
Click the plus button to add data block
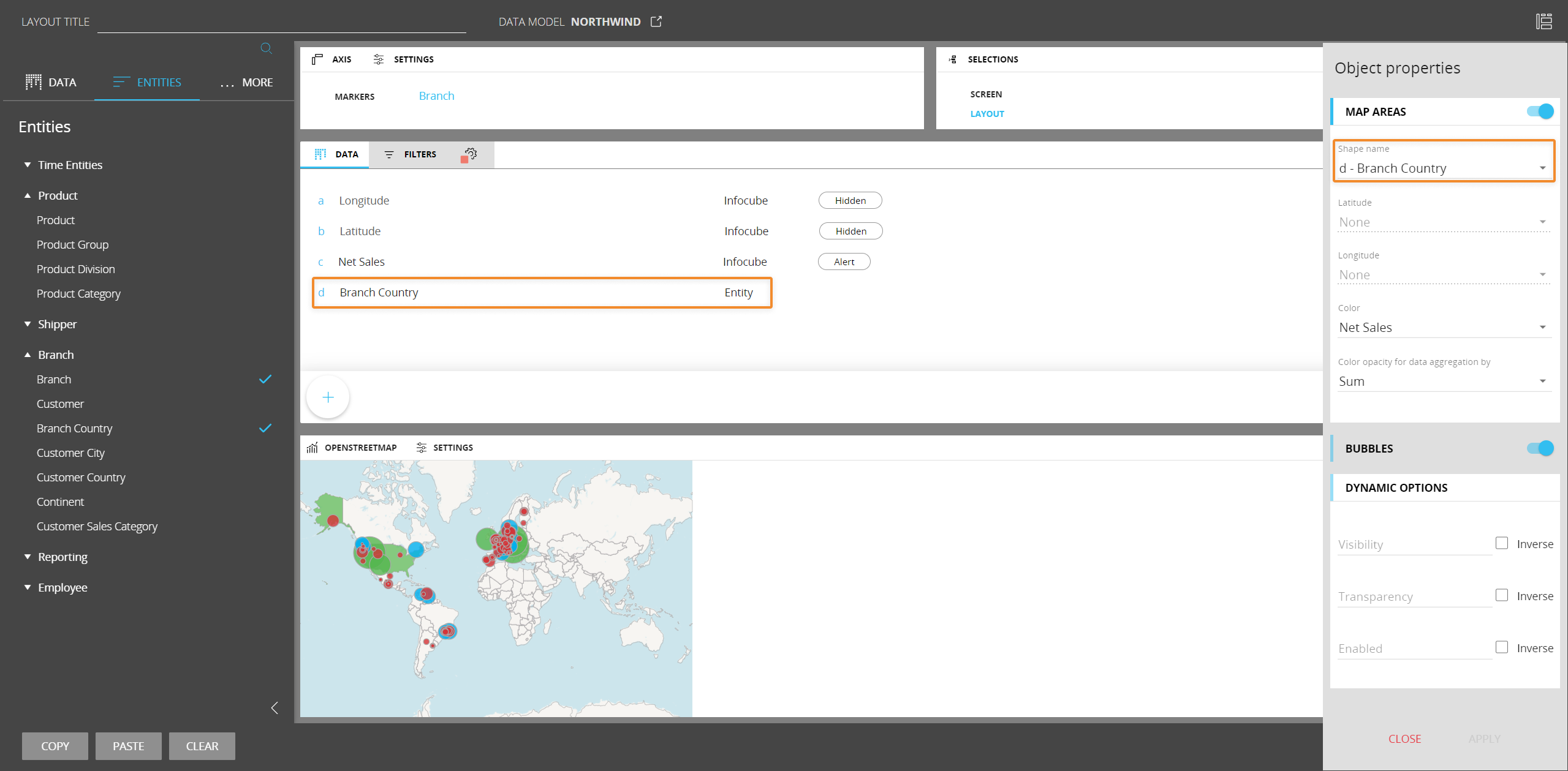[x=328, y=397]
